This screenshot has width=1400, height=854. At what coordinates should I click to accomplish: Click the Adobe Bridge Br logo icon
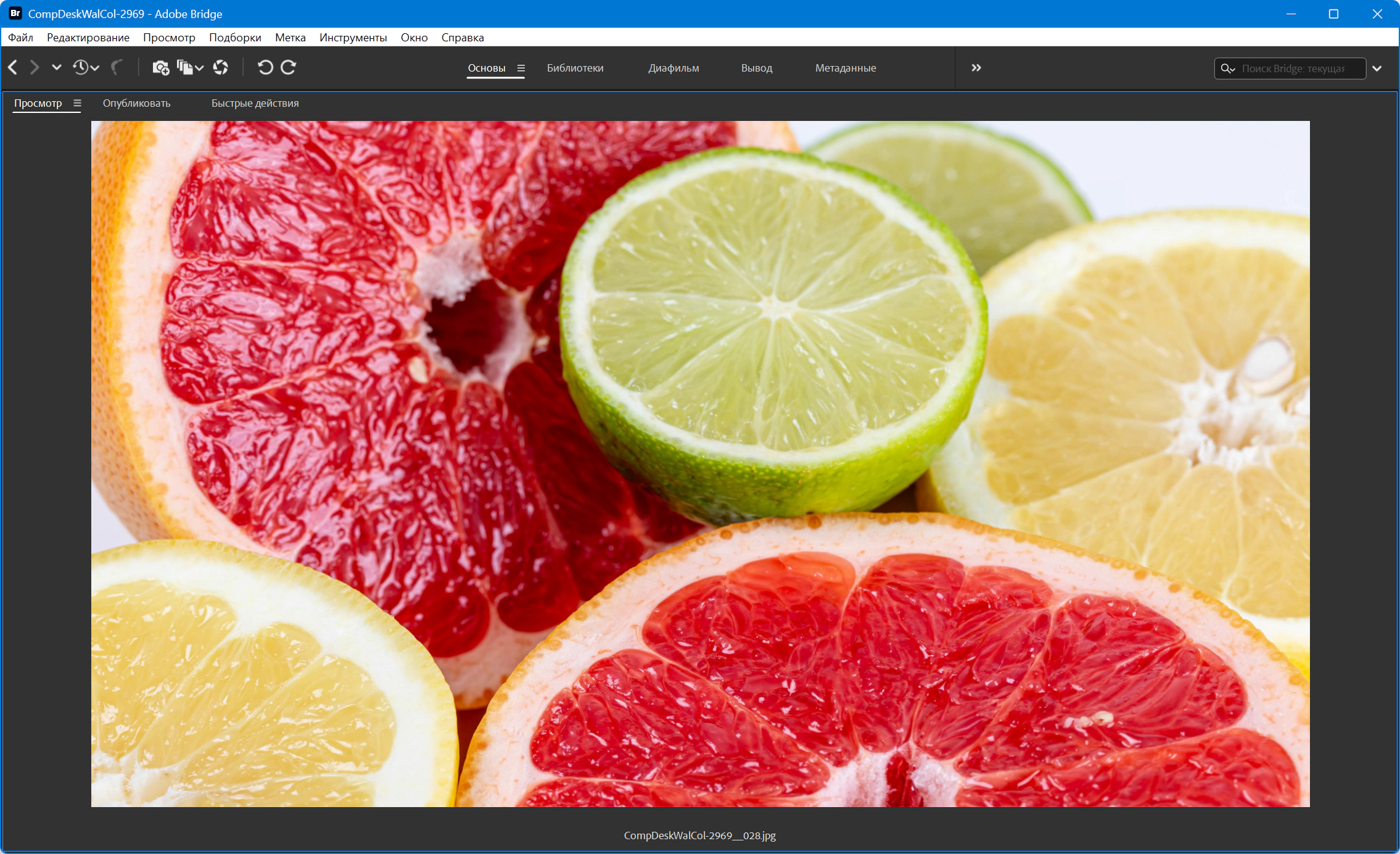(15, 14)
